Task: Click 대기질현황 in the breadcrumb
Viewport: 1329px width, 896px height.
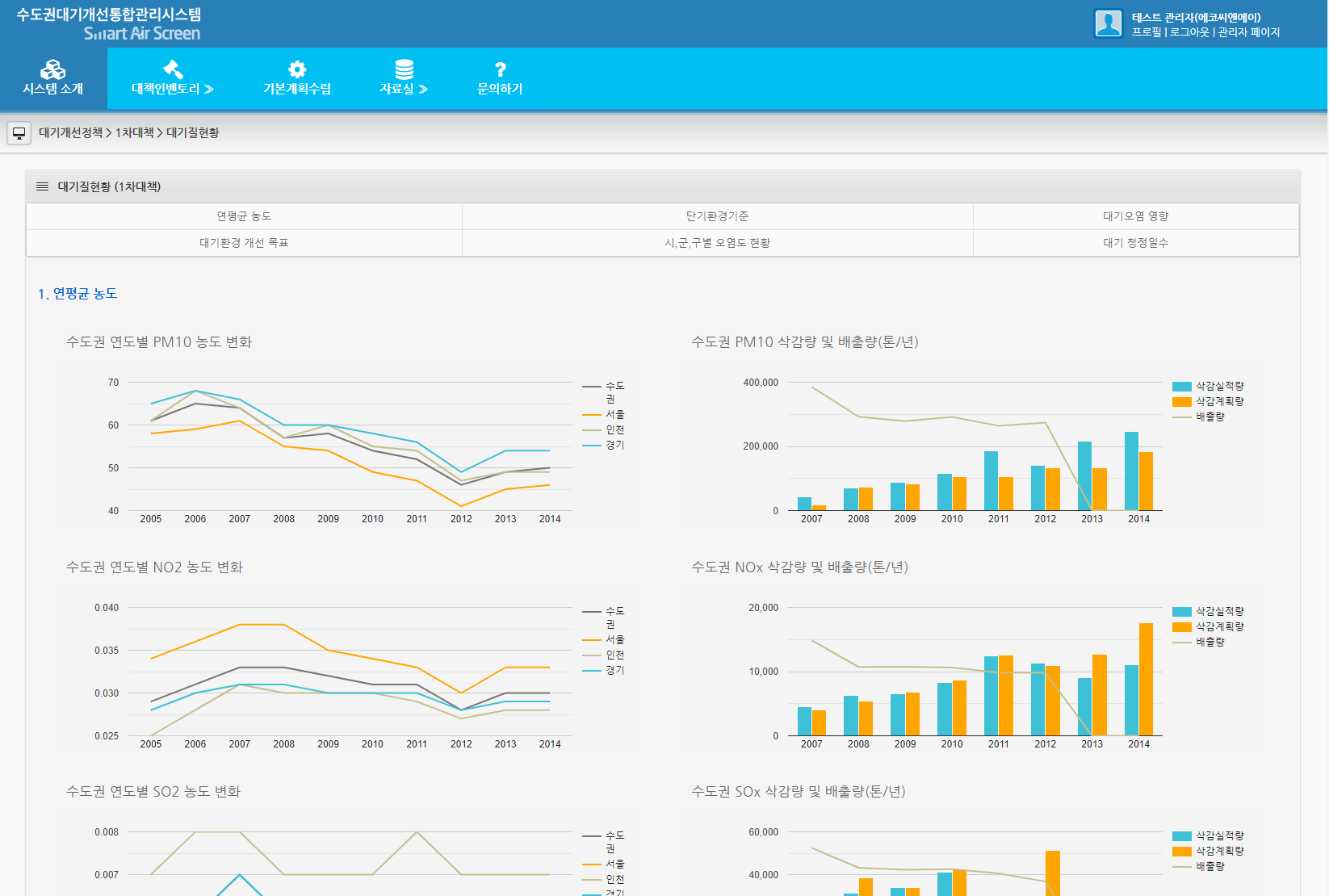Action: coord(193,133)
